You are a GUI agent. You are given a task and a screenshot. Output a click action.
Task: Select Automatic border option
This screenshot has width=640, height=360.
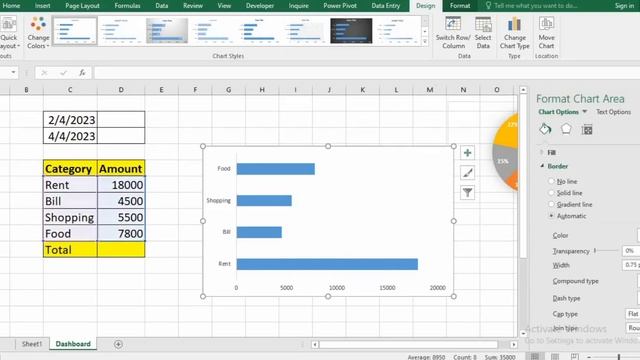(551, 216)
